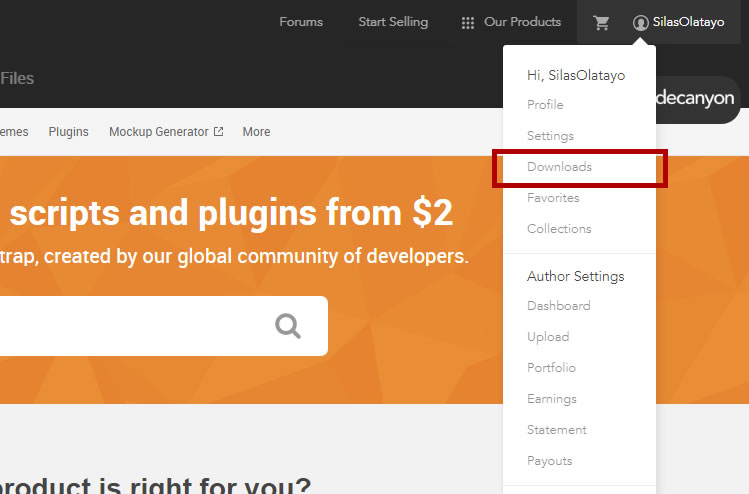Open the Mockup Generator link
749x494 pixels.
(159, 132)
